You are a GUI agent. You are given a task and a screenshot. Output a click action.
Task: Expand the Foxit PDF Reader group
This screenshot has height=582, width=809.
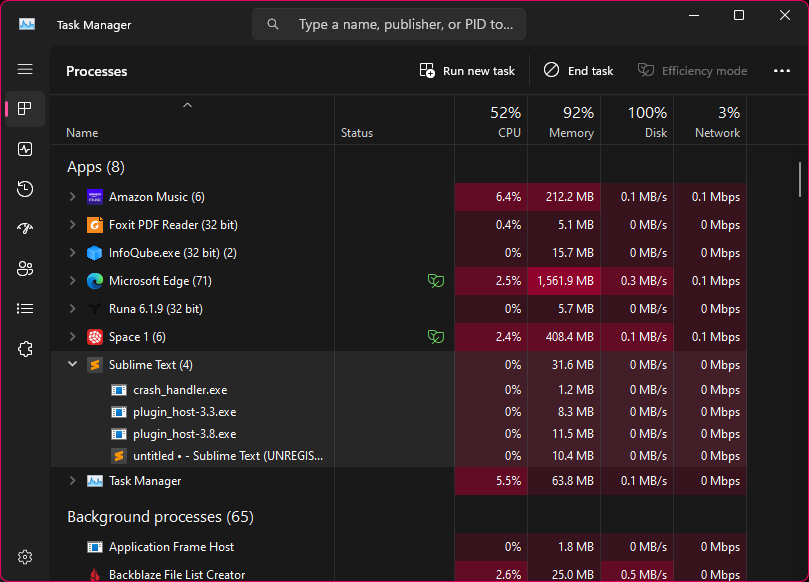tap(72, 224)
